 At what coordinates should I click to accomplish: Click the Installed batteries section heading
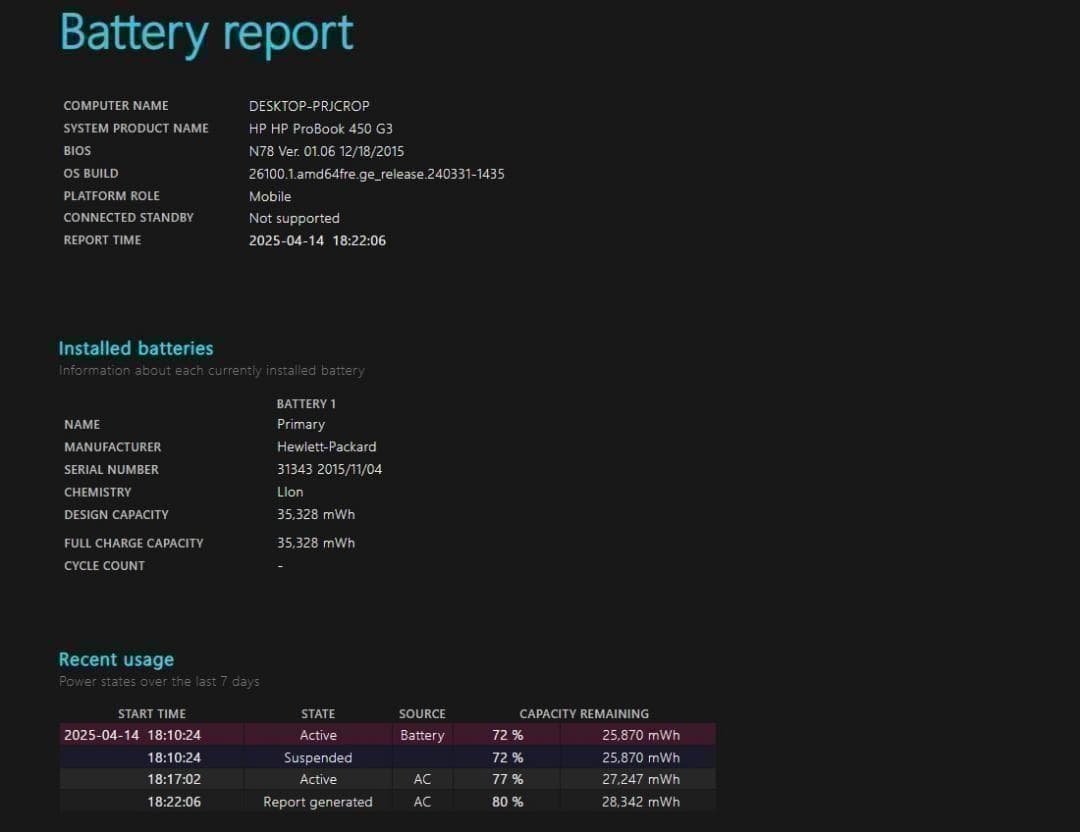pyautogui.click(x=136, y=348)
